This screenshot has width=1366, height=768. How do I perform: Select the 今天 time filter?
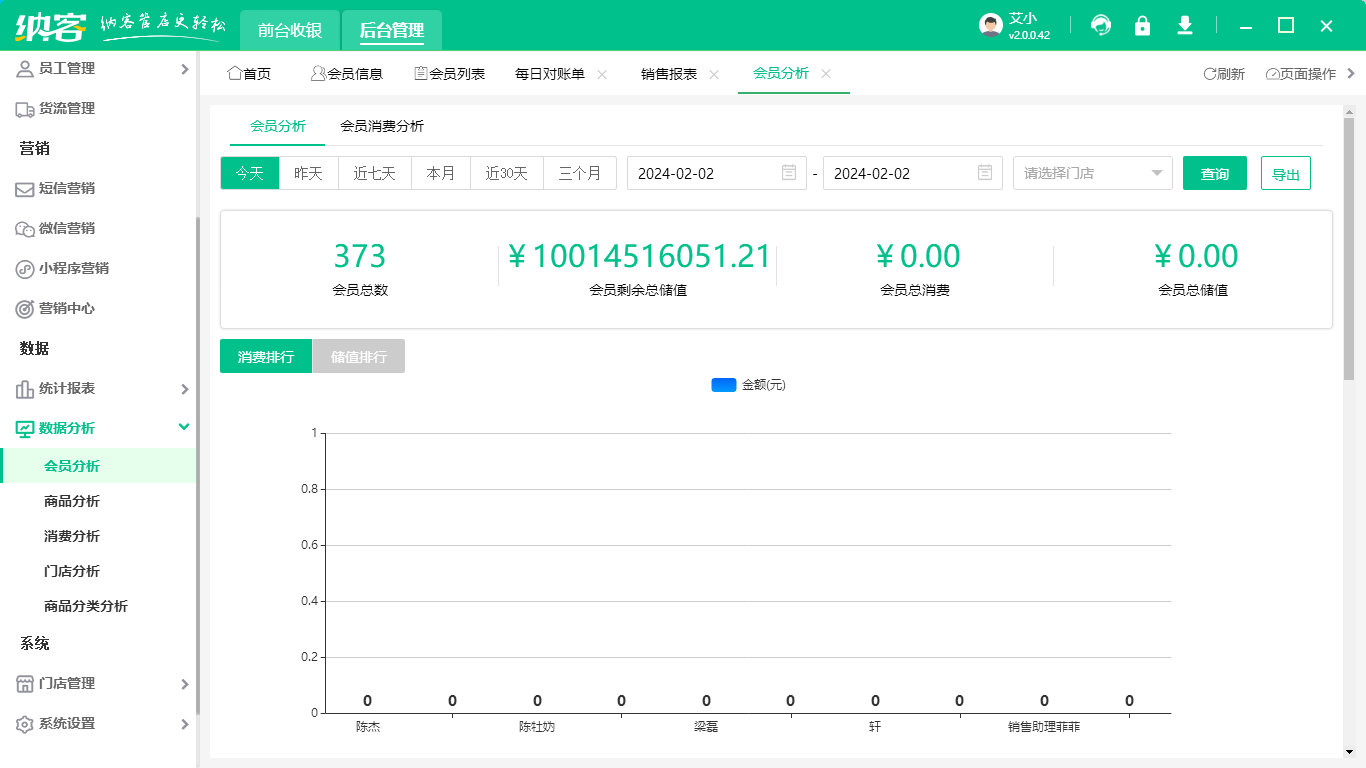click(249, 172)
